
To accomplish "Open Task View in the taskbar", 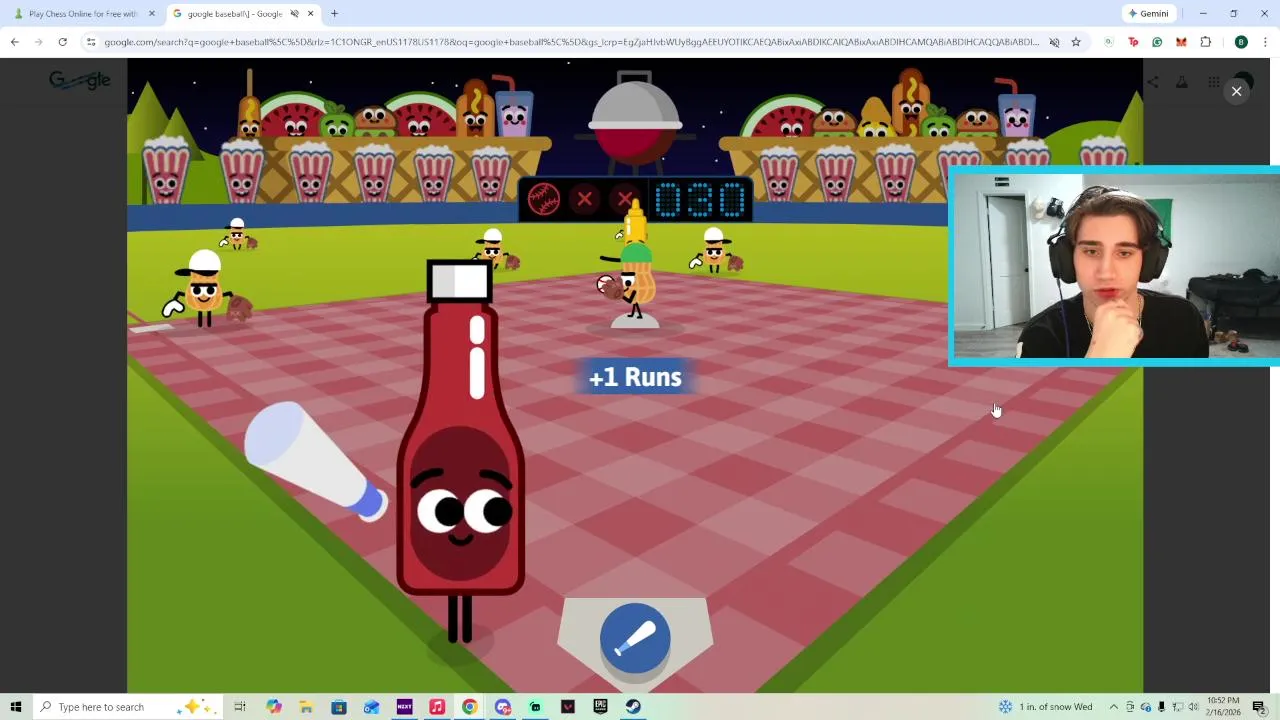I will 240,707.
